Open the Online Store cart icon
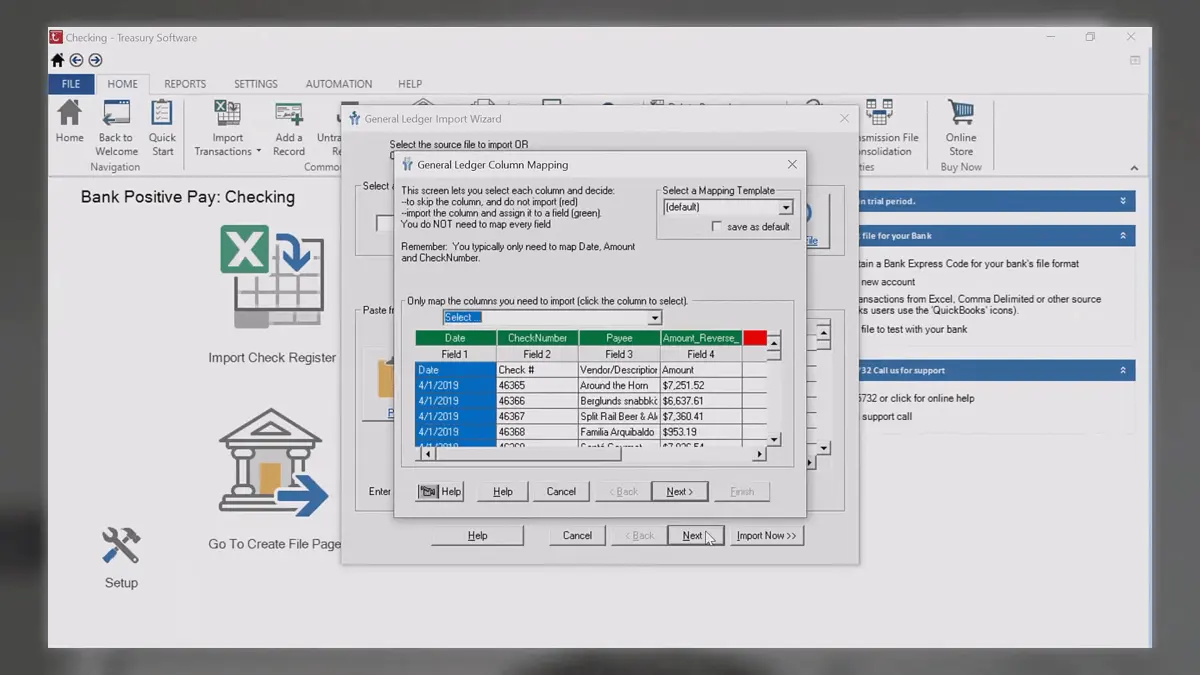Screen dimensions: 1200x675 tap(961, 128)
